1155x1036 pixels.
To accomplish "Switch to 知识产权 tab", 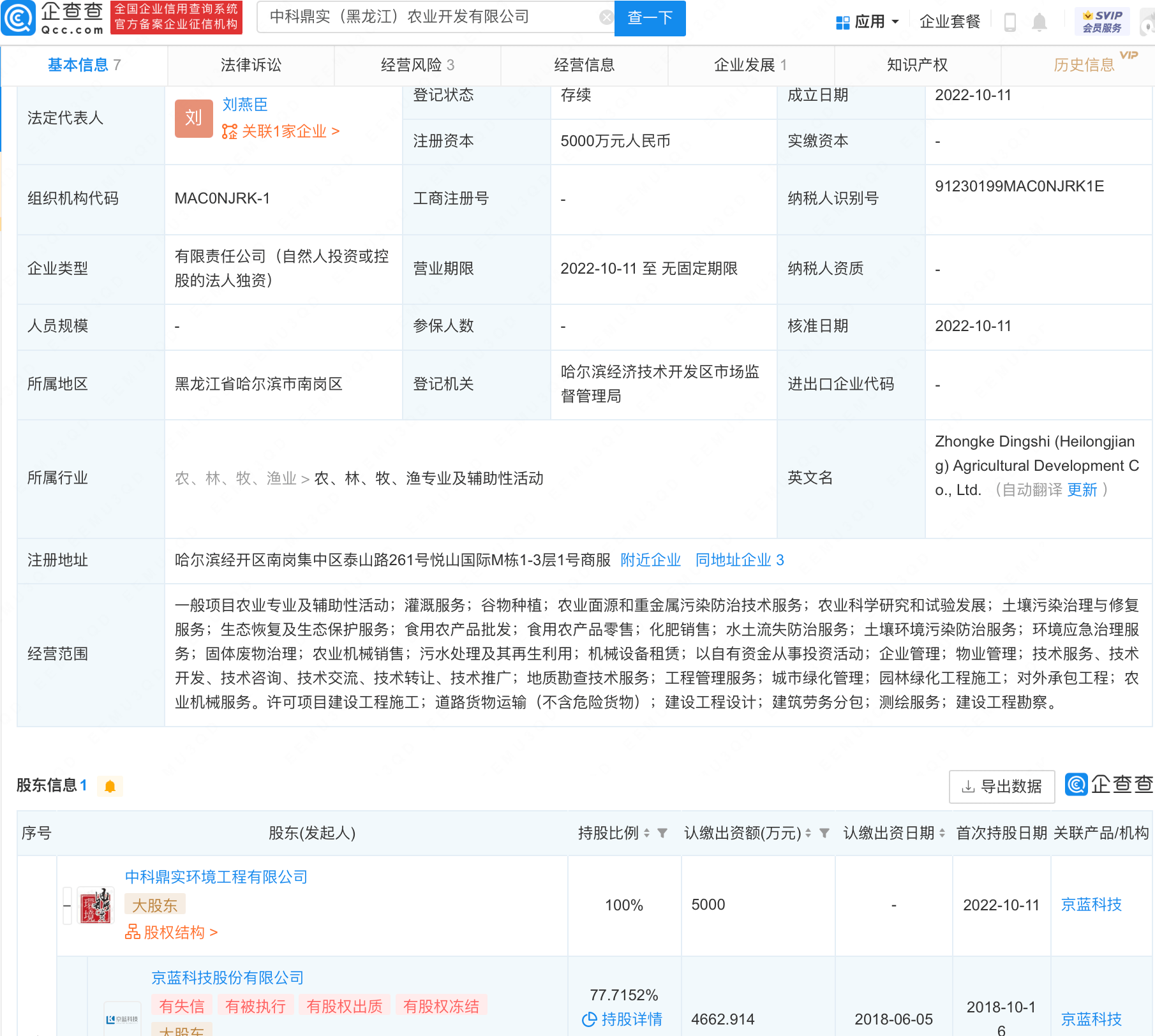I will pos(917,65).
